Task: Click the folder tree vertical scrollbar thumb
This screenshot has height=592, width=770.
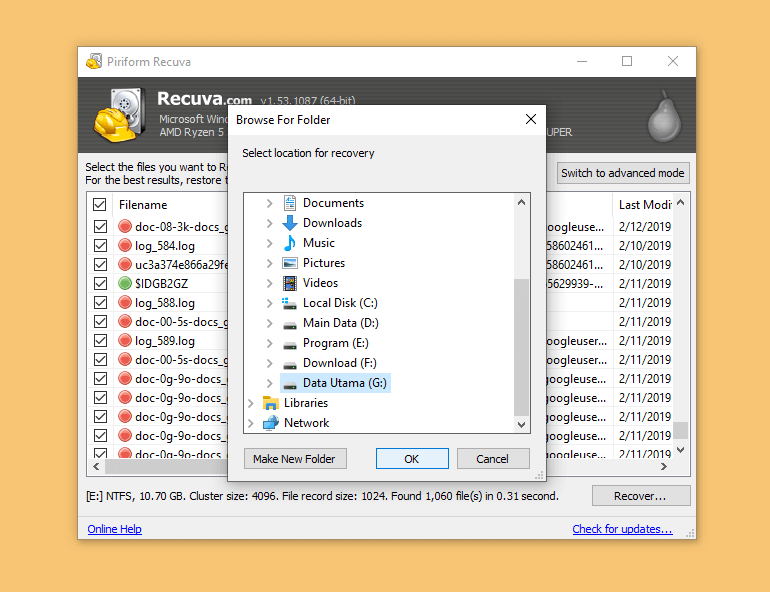Action: [x=522, y=347]
